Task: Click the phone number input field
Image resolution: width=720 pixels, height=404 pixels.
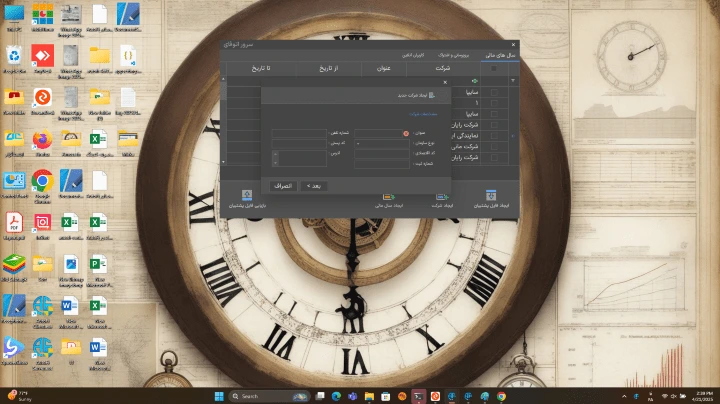Action: coord(299,133)
